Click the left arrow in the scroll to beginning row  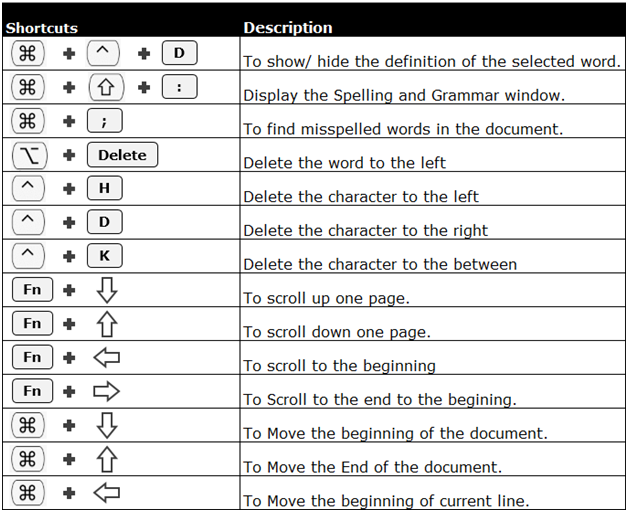tap(107, 357)
